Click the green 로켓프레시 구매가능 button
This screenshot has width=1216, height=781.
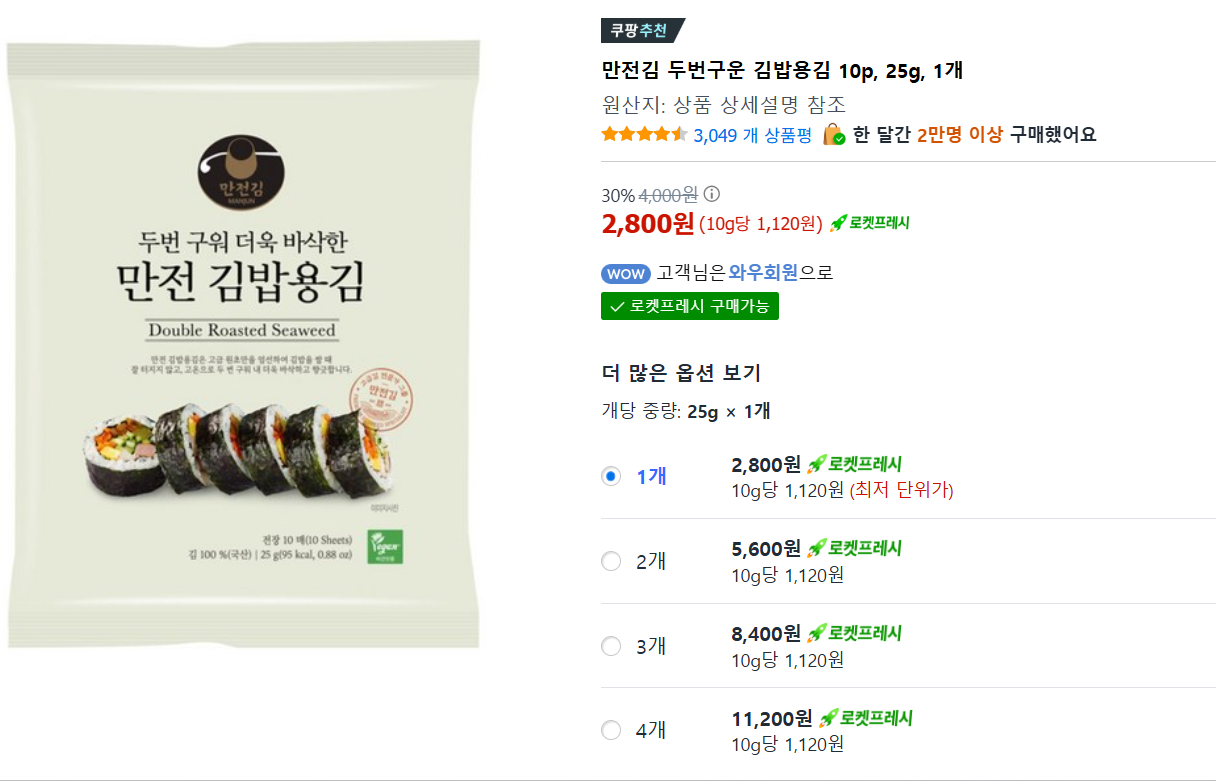tap(689, 305)
